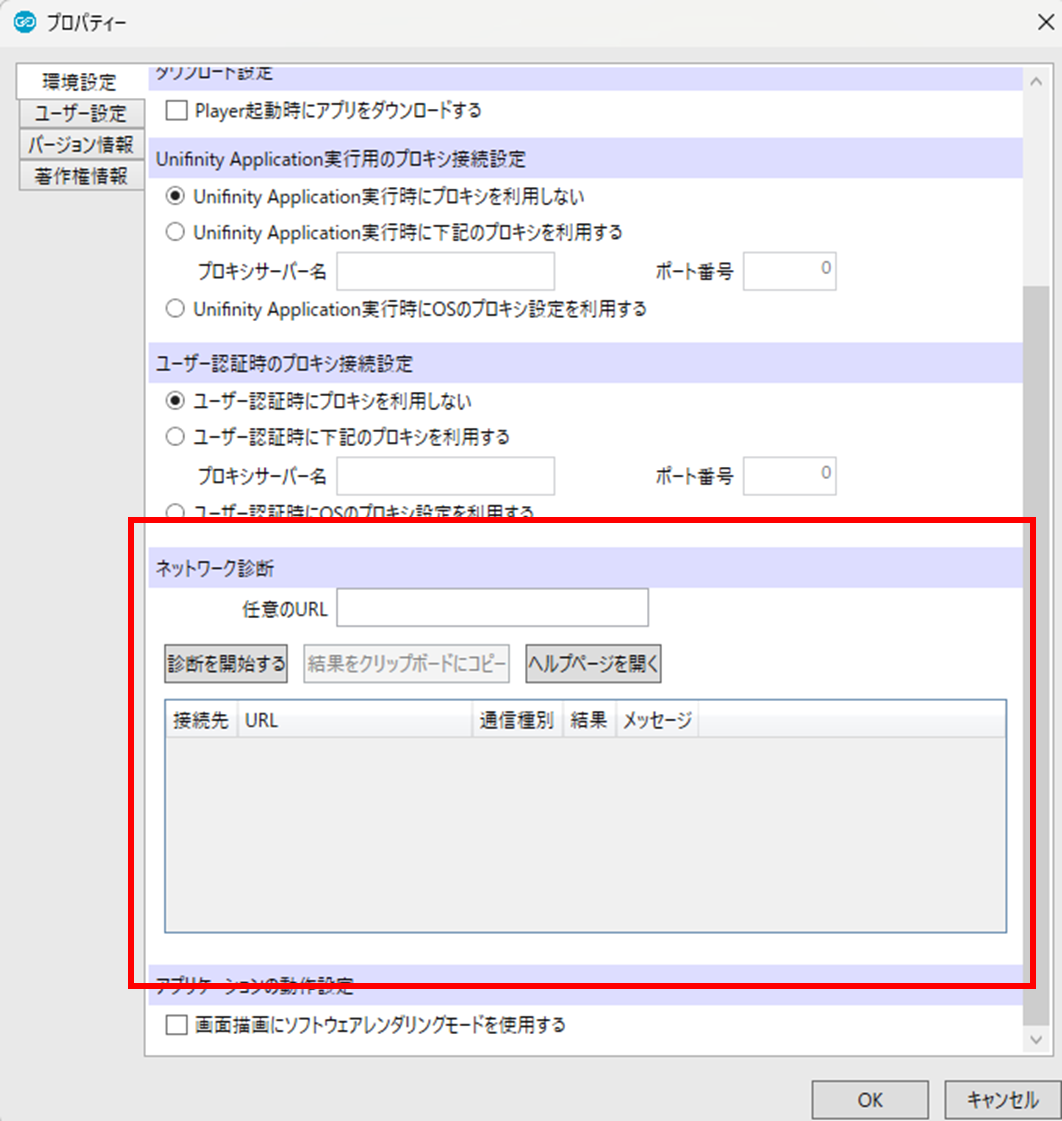
Task: Confirm settings with the OK button
Action: coord(870,1100)
